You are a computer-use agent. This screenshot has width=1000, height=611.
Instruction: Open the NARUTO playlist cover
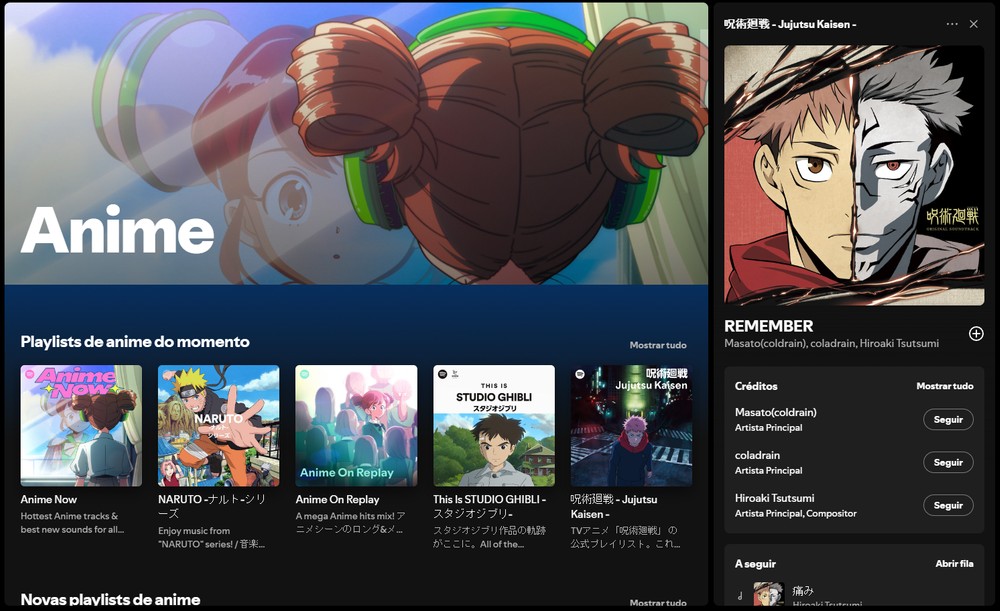pos(219,425)
